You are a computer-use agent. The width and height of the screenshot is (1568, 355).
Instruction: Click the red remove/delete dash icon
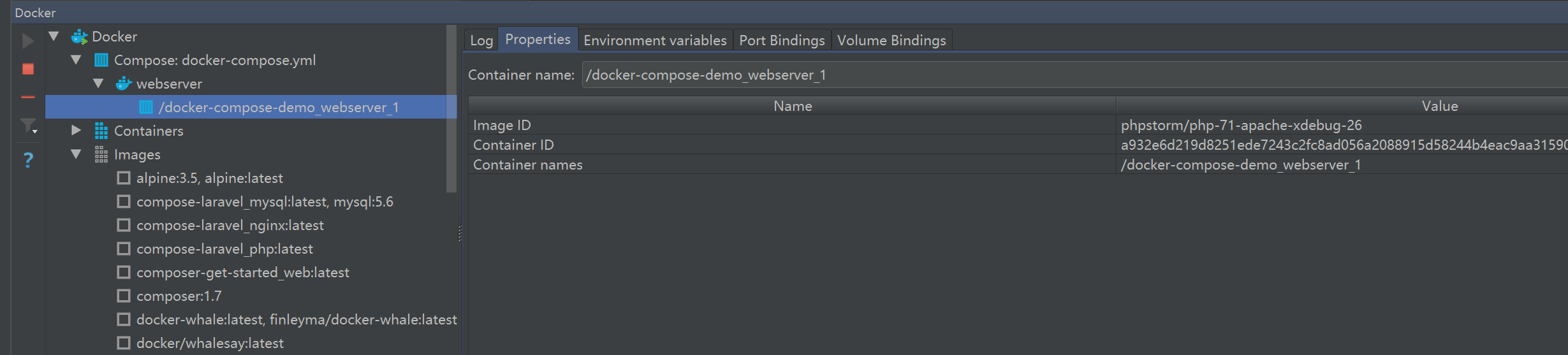28,97
